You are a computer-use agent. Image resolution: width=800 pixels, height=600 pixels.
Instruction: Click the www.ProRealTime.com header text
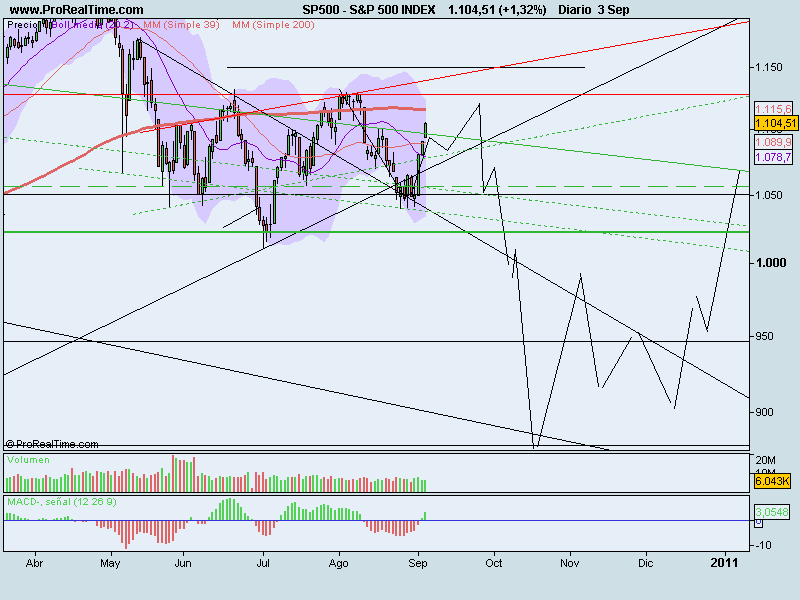click(77, 10)
